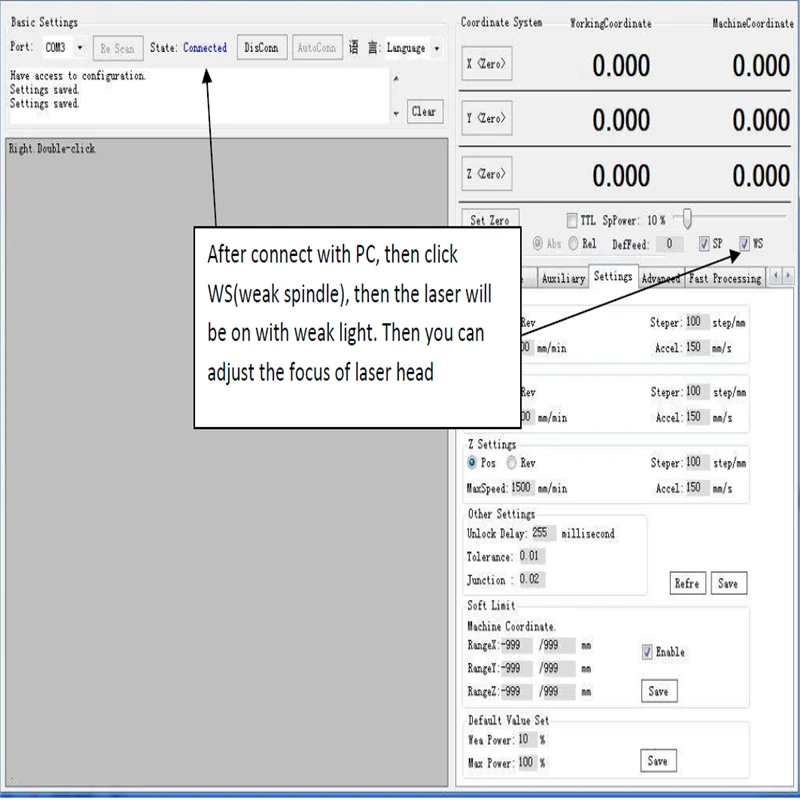Toggle the WS weak spindle checkbox

pyautogui.click(x=744, y=244)
